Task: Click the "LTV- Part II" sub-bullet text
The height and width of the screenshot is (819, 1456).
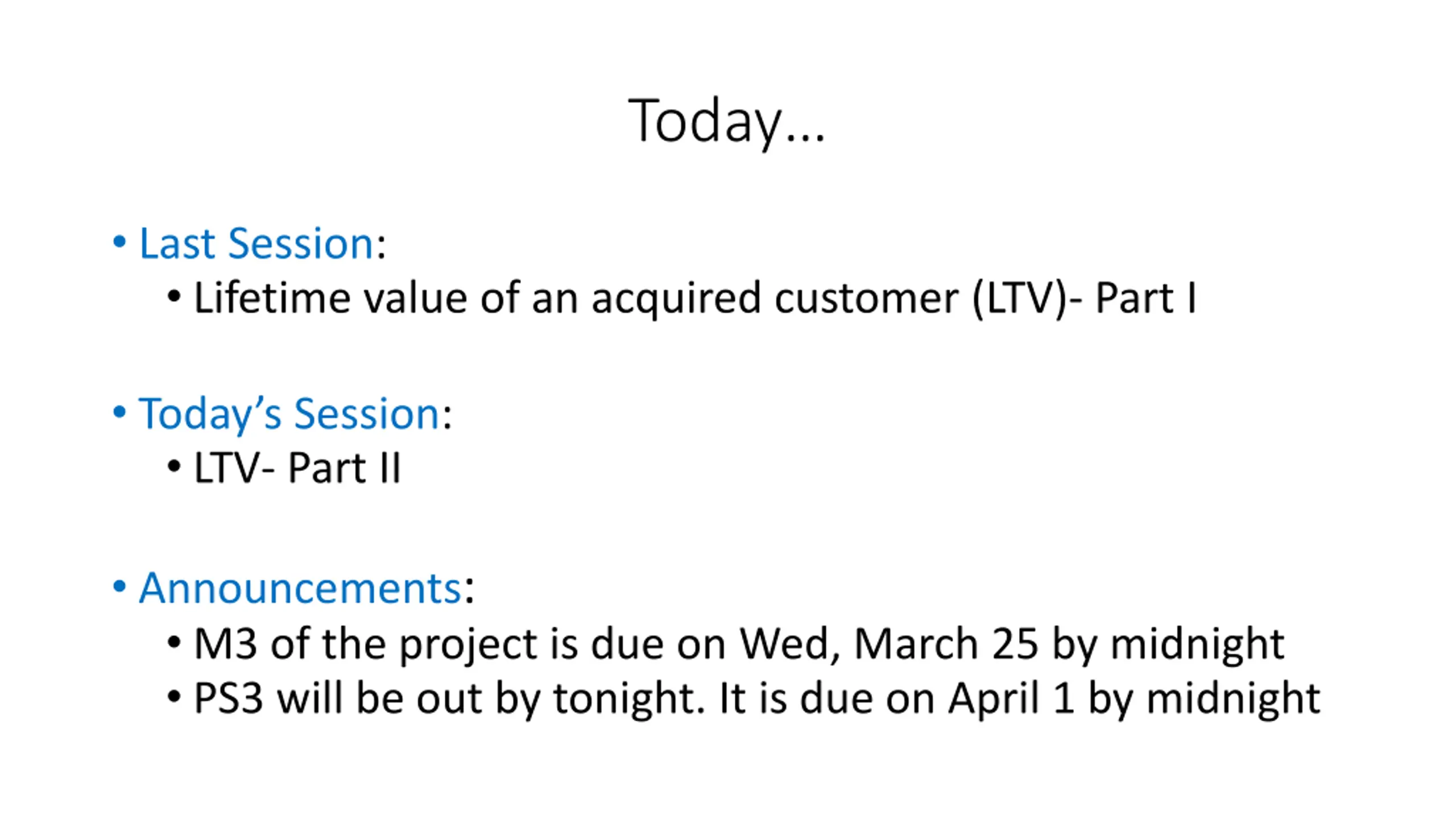Action: click(297, 468)
